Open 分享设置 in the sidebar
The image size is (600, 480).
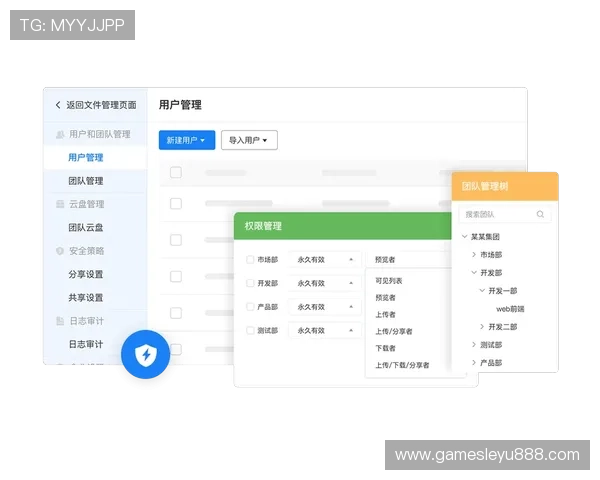click(x=86, y=274)
